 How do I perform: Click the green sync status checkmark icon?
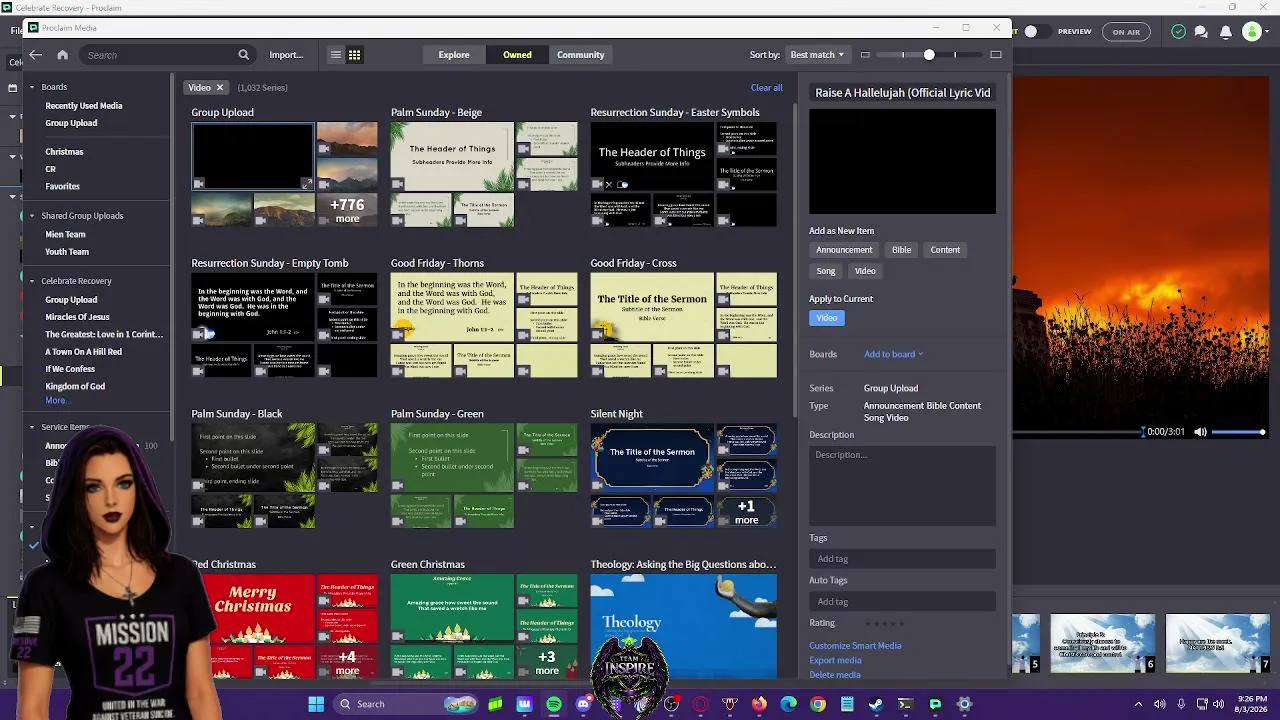(1179, 32)
